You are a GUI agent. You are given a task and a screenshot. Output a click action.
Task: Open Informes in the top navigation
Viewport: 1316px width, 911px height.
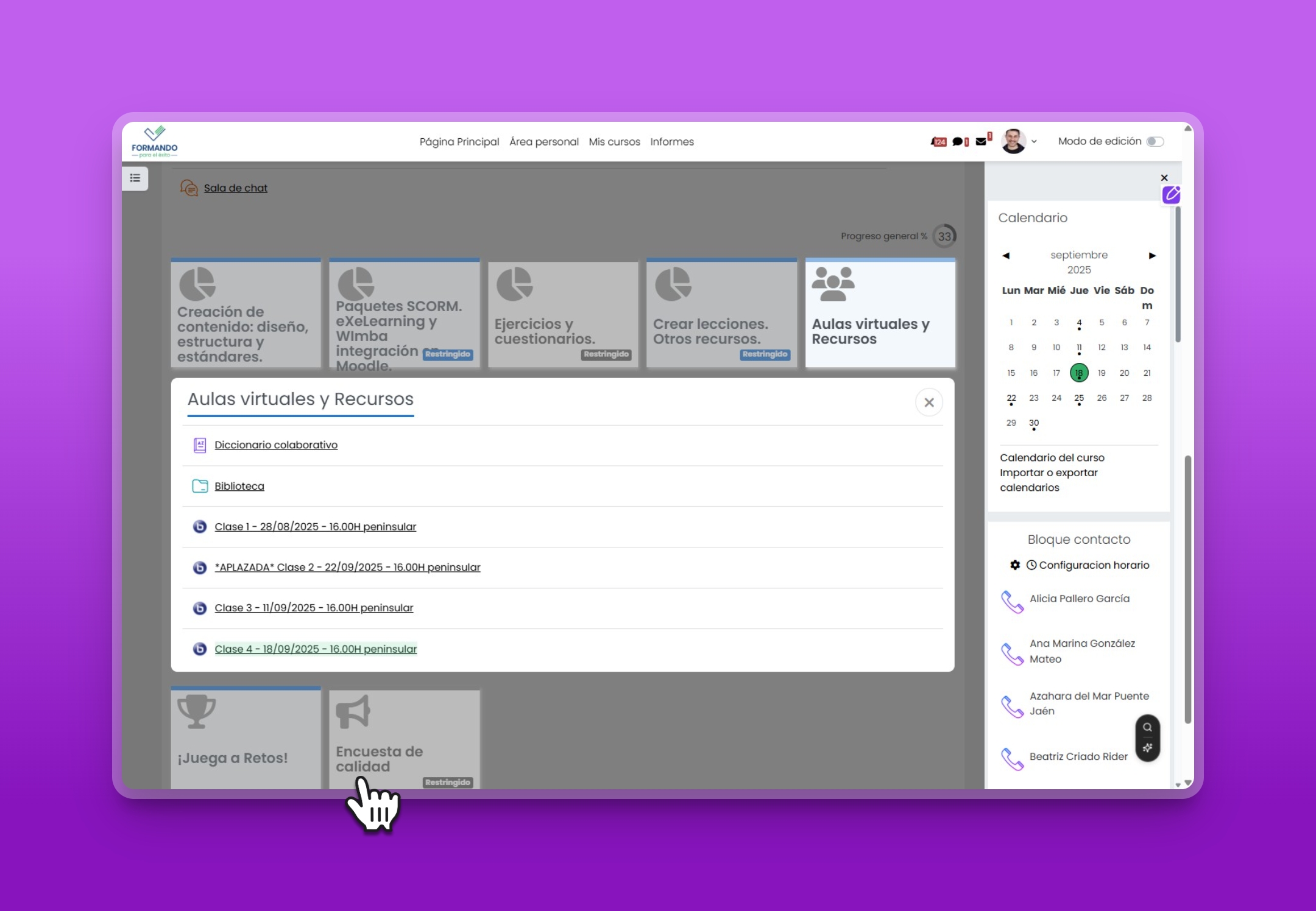click(671, 142)
